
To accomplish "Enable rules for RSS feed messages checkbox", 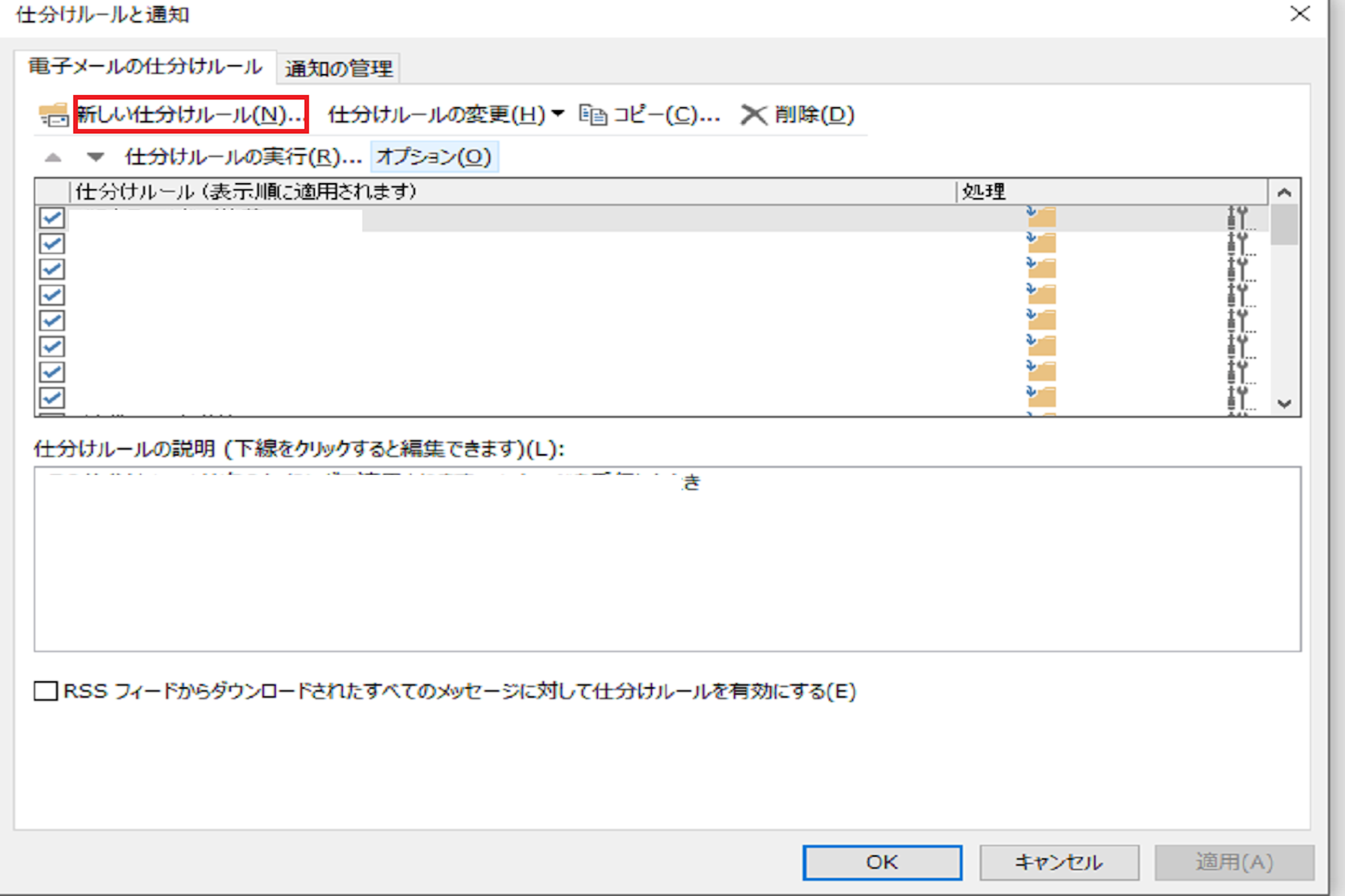I will coord(46,691).
